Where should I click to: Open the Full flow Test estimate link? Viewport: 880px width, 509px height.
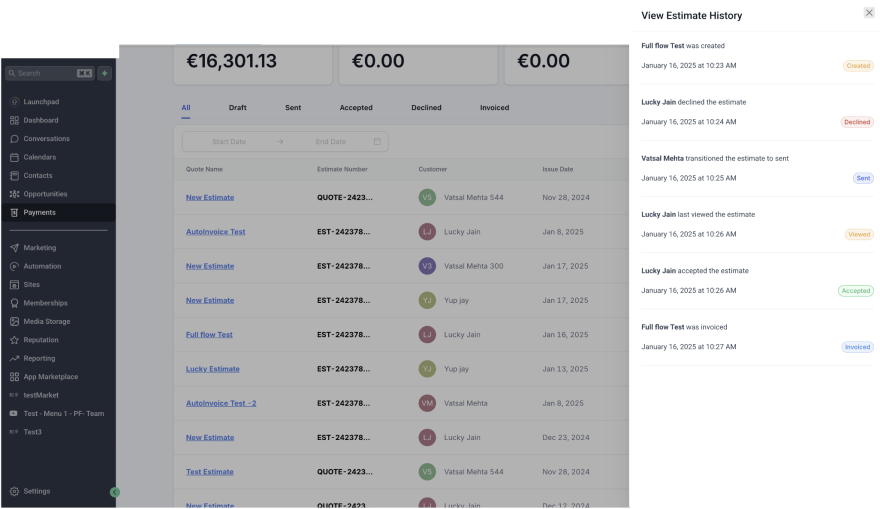pyautogui.click(x=209, y=335)
